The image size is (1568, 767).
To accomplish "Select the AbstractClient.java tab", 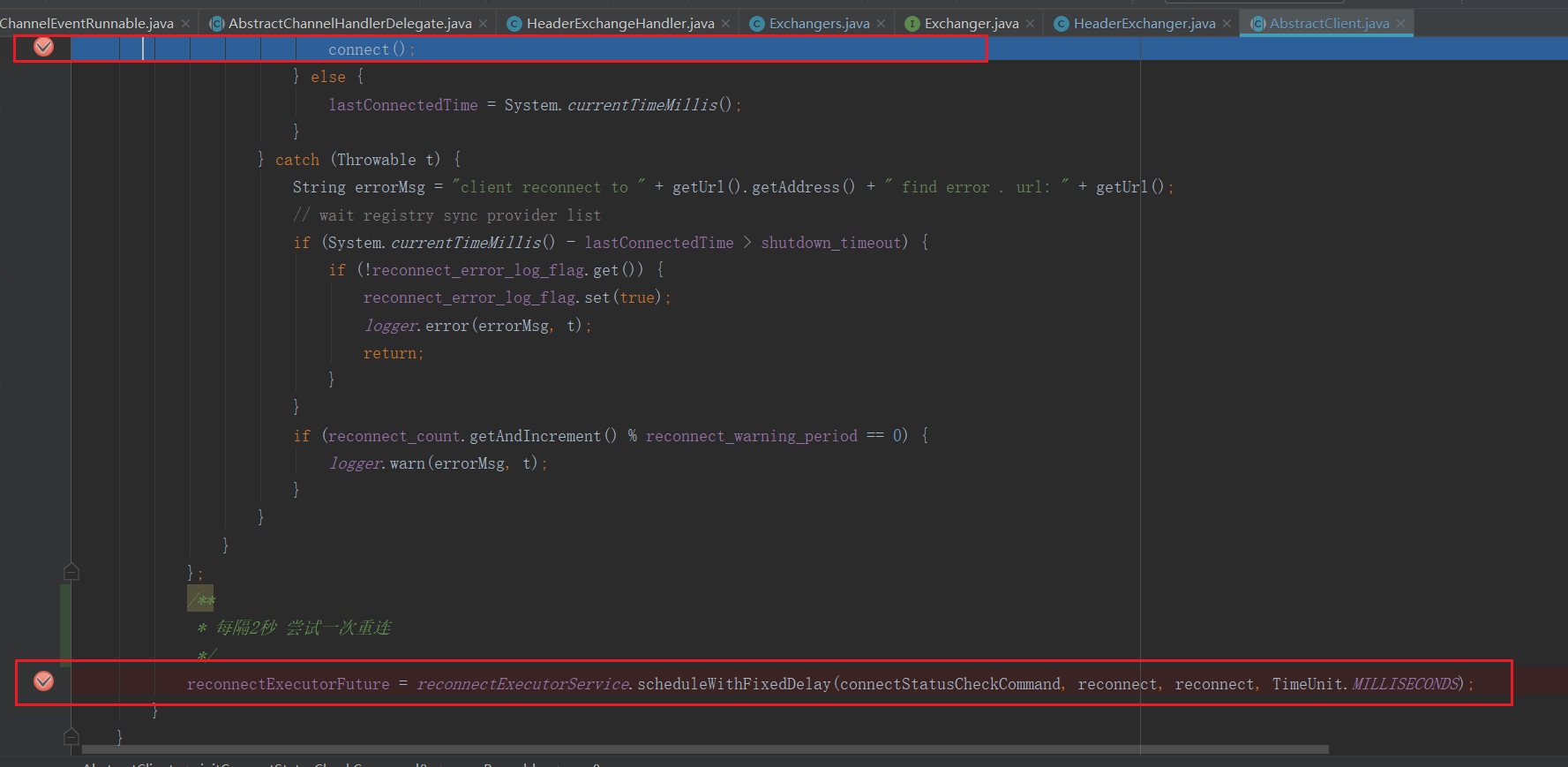I will point(1329,24).
